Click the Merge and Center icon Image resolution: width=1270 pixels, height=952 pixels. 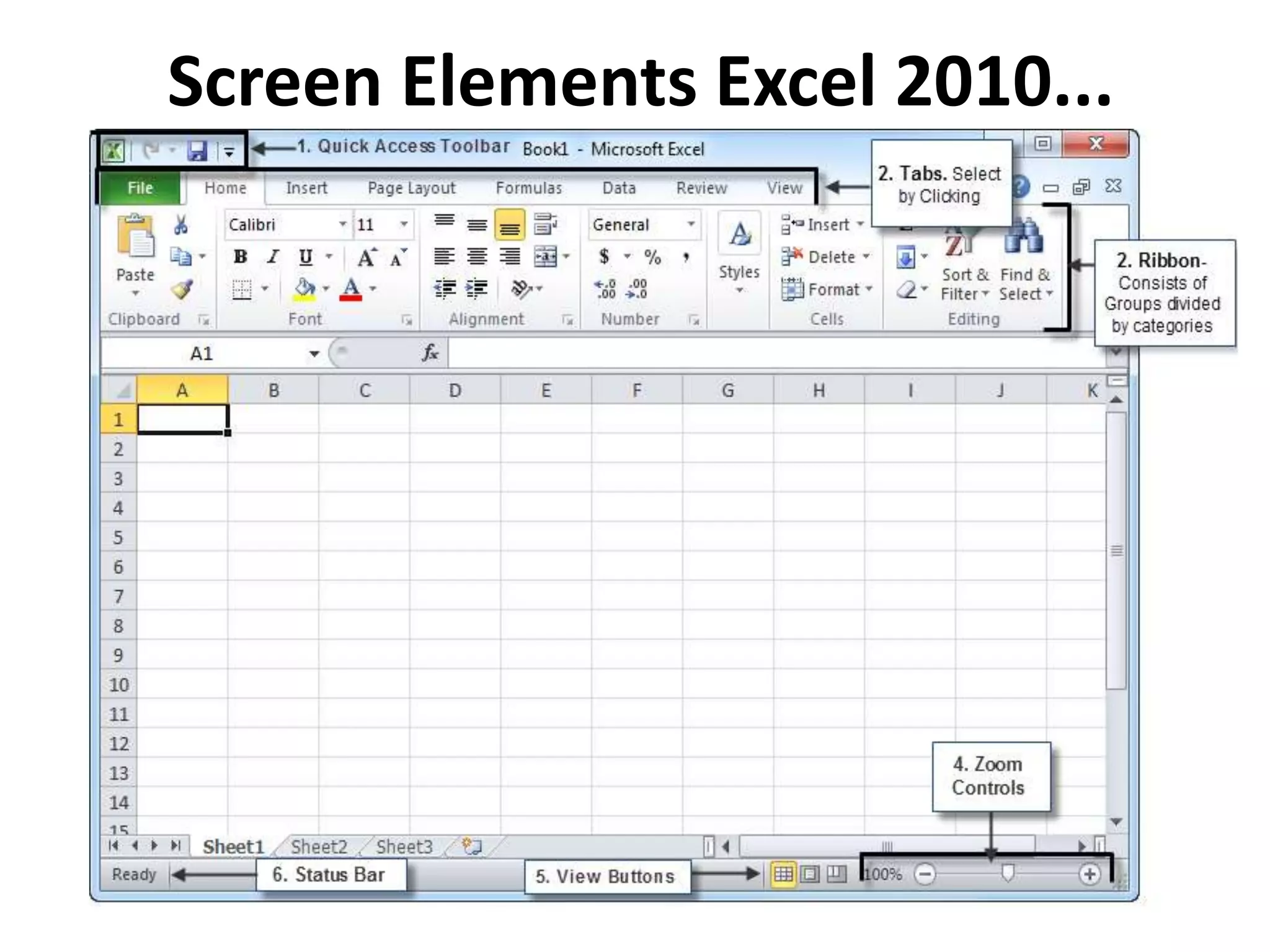[x=545, y=256]
